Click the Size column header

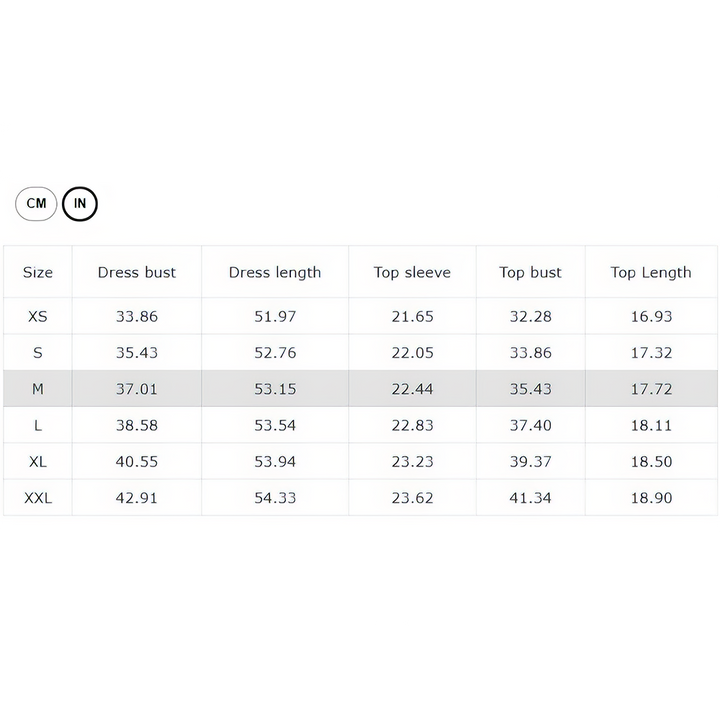click(38, 272)
